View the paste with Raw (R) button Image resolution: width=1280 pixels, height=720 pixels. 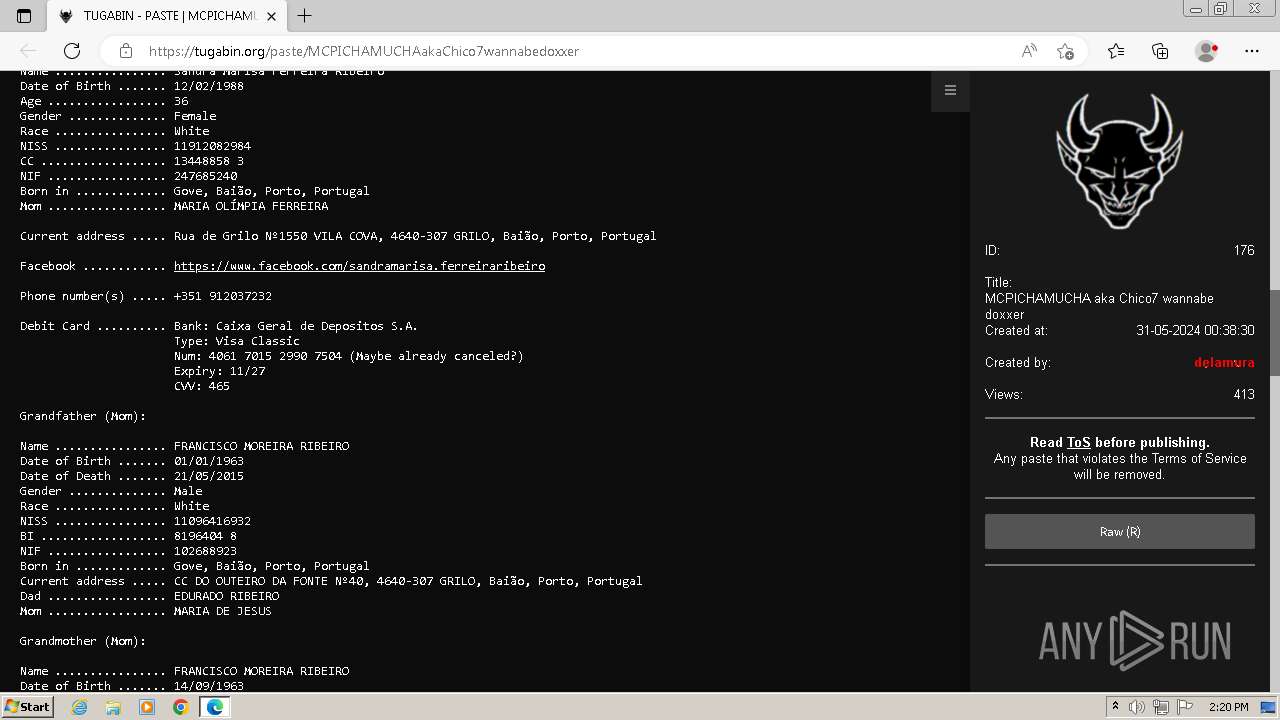[1119, 532]
